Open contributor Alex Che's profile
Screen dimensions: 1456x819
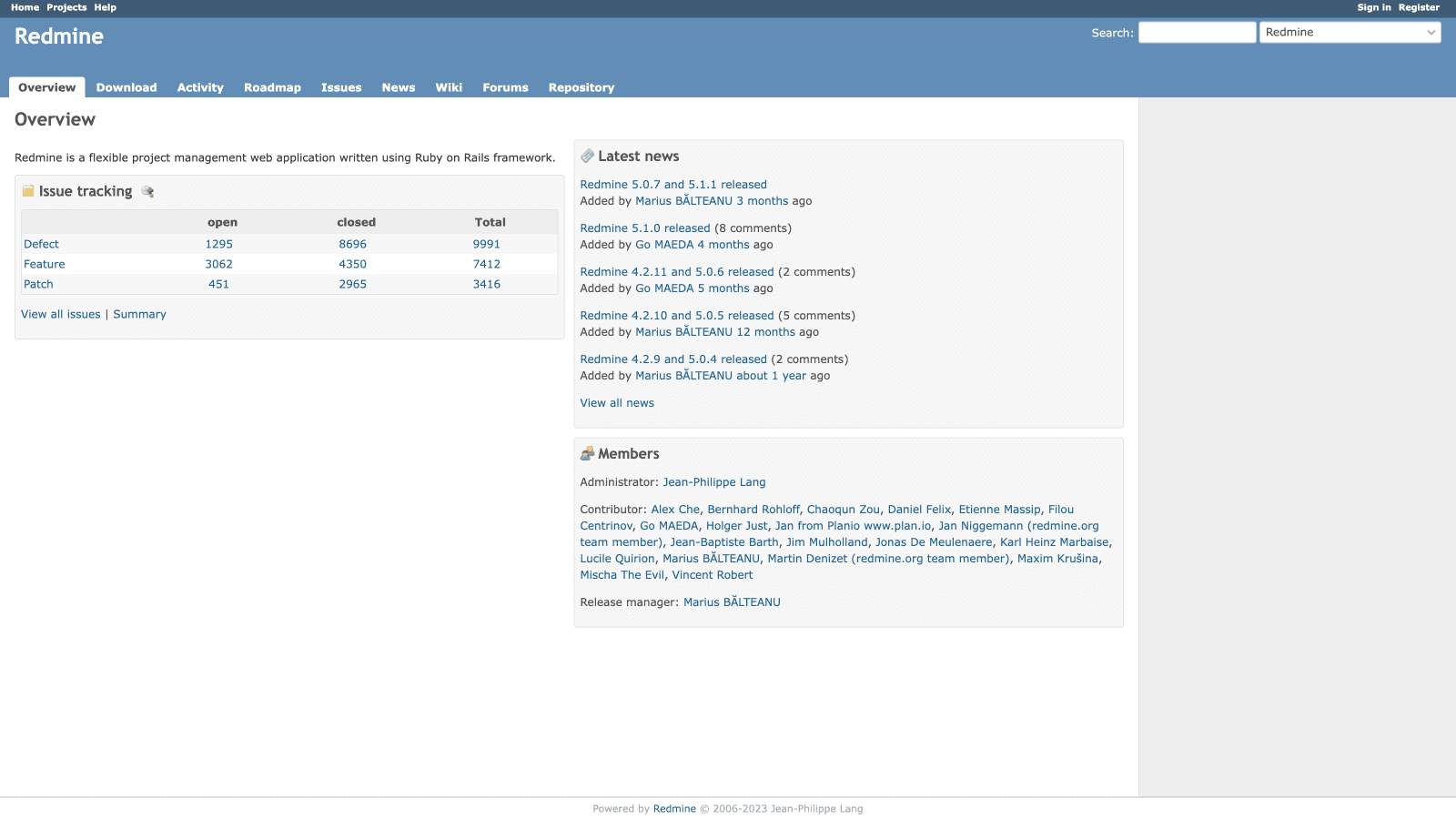pyautogui.click(x=675, y=510)
